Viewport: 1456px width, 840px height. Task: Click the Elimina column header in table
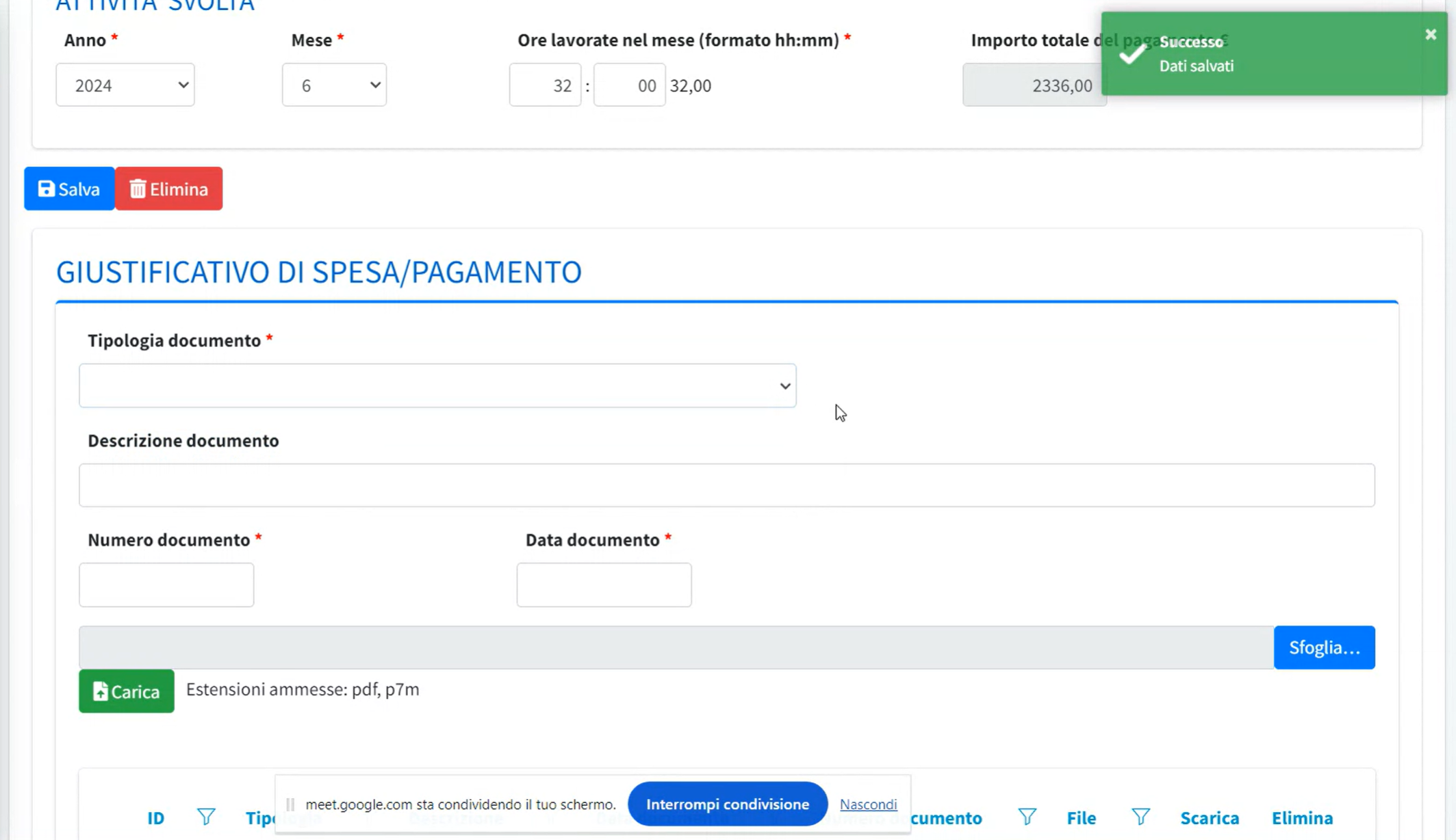(x=1302, y=818)
